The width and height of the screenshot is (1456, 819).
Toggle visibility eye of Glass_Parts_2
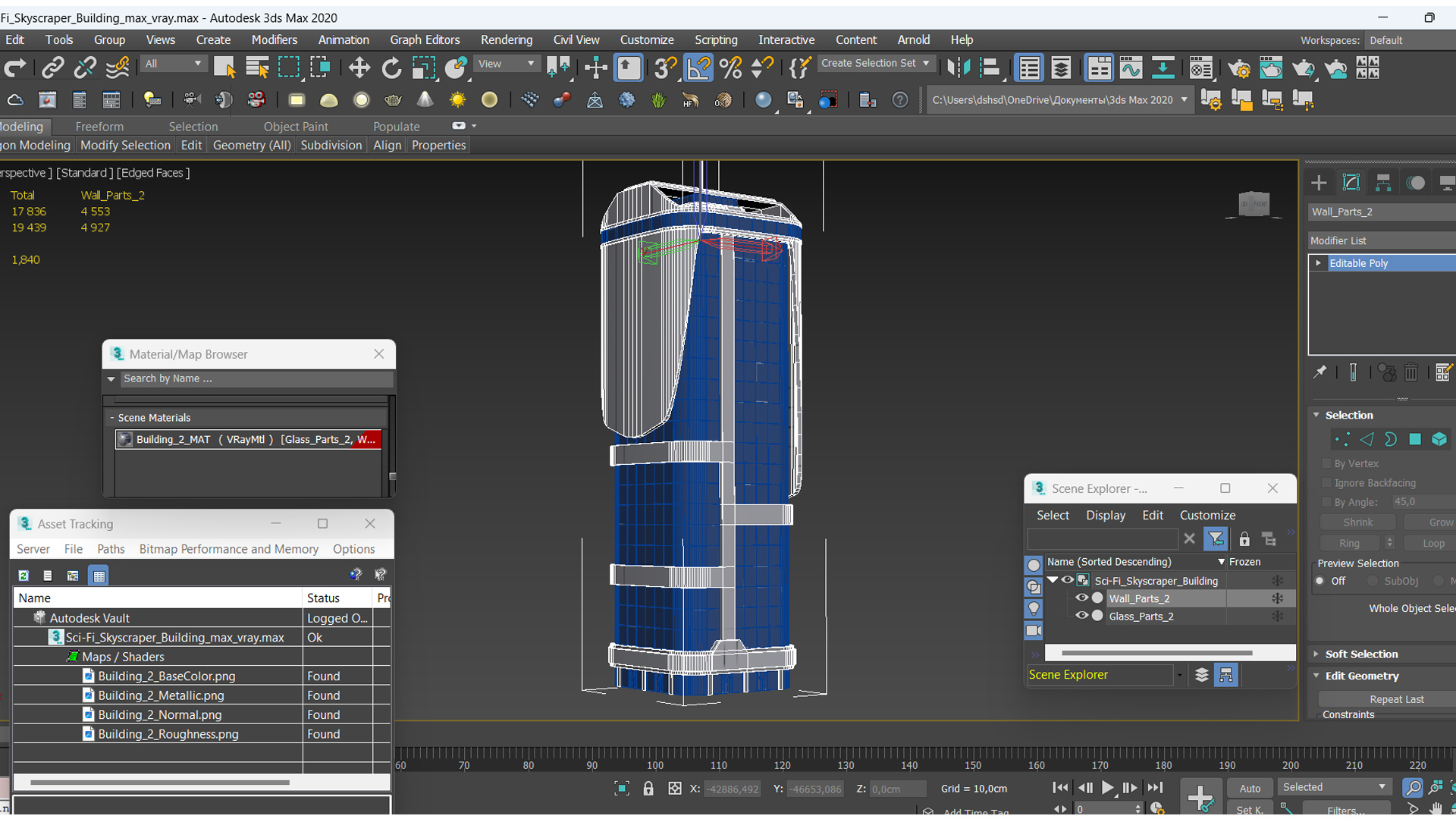click(1082, 616)
